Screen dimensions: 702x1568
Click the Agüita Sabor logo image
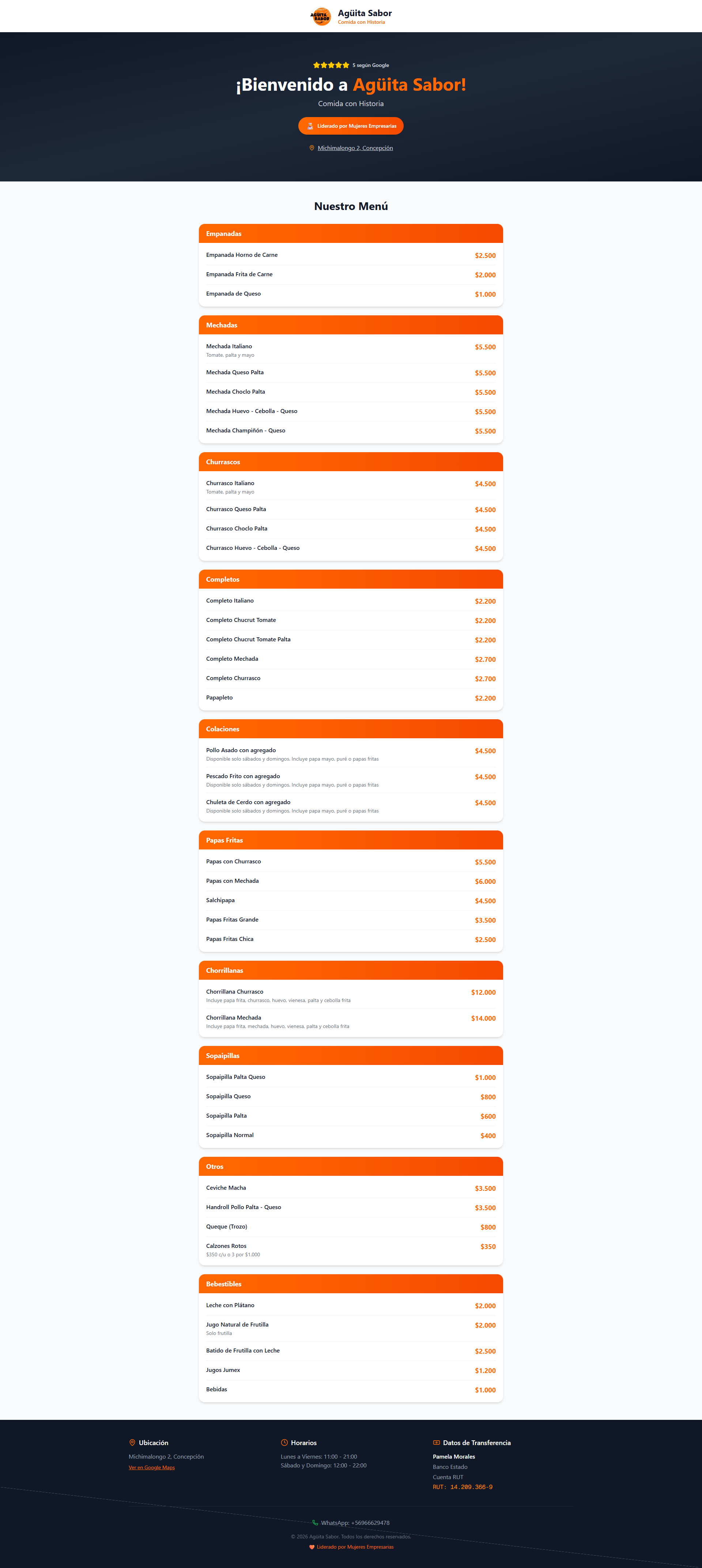click(321, 16)
